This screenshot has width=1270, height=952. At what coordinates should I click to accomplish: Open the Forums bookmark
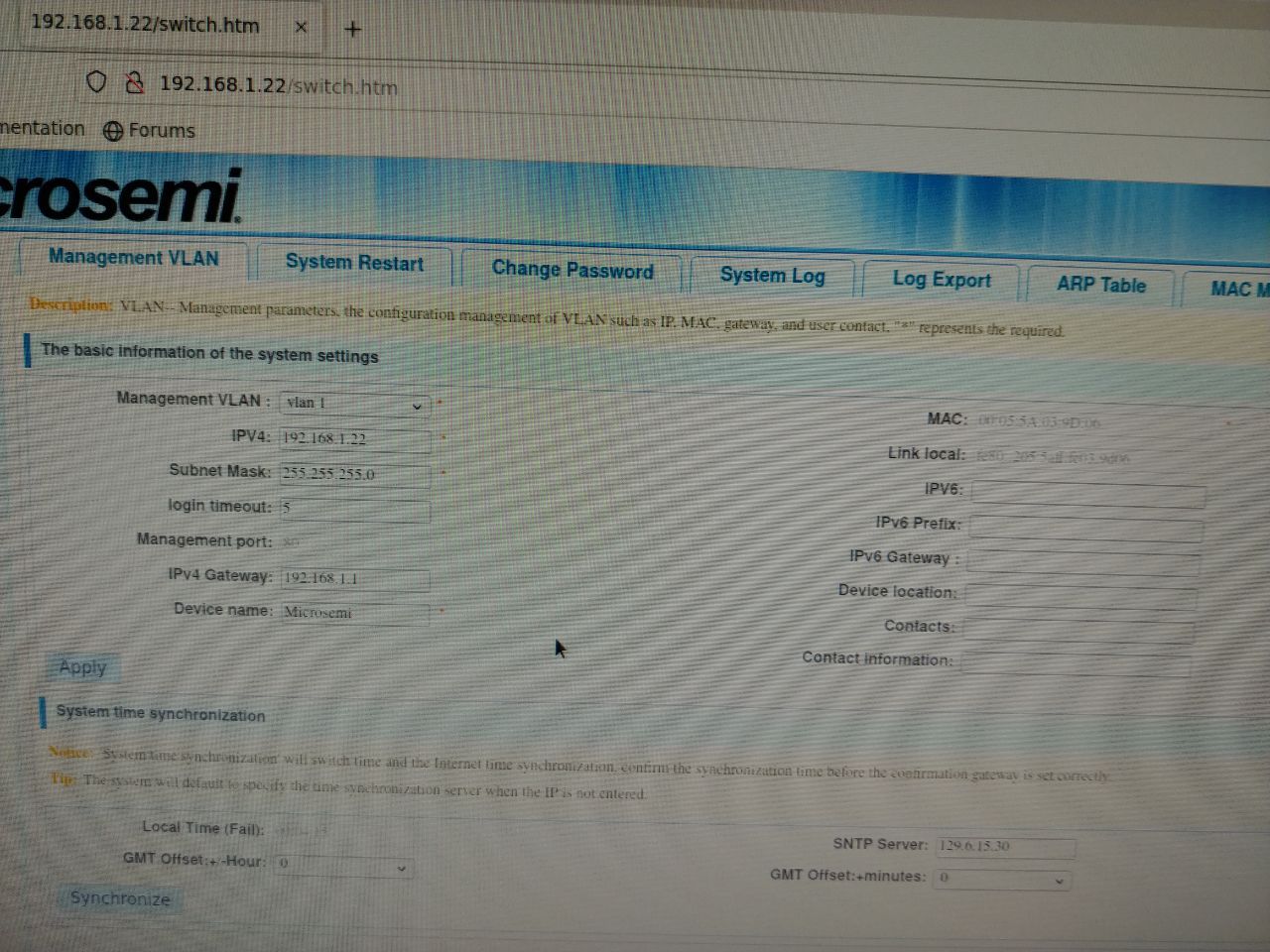149,130
